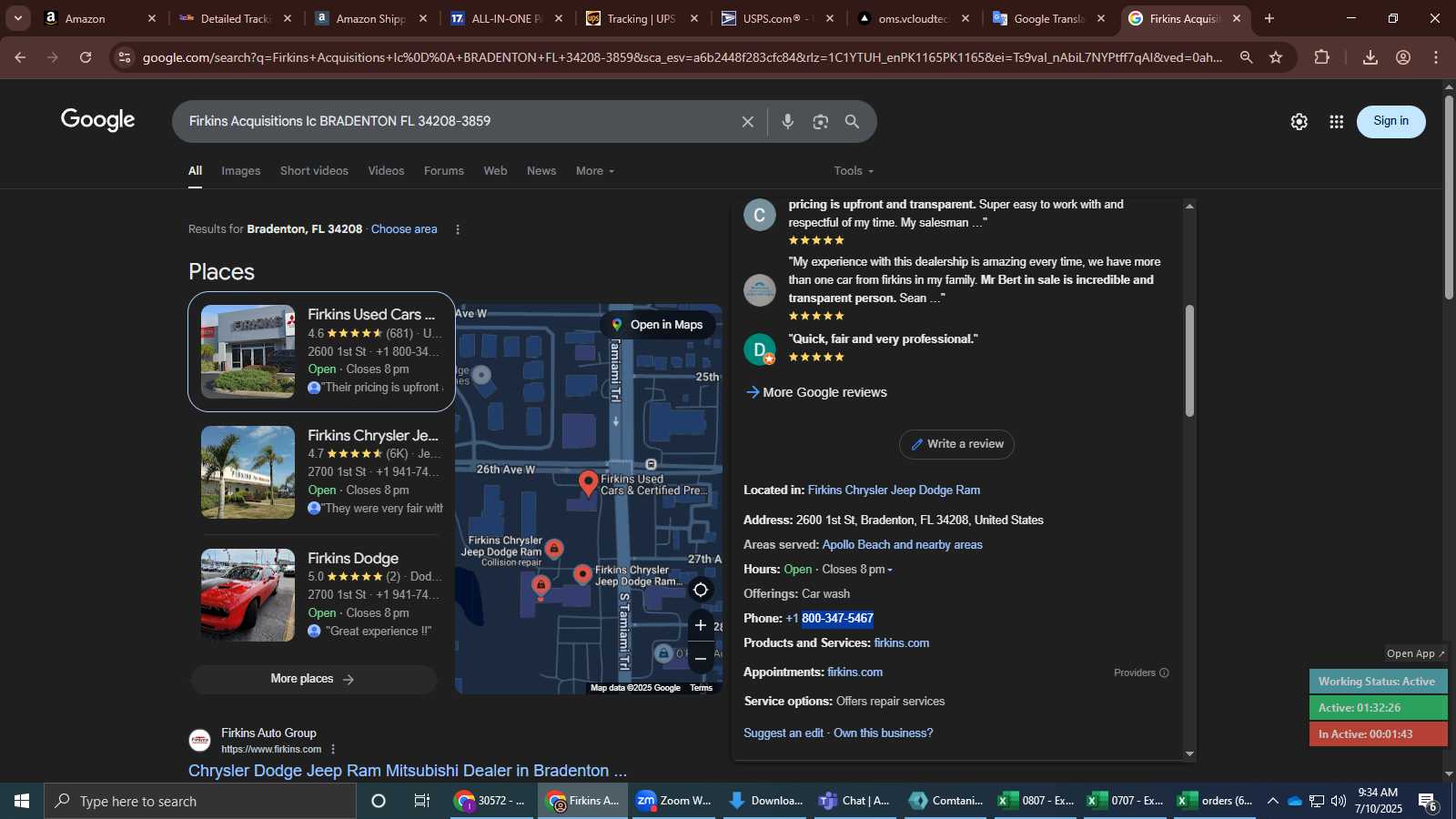The height and width of the screenshot is (819, 1456).
Task: Open Windows Start menu
Action: 22,801
